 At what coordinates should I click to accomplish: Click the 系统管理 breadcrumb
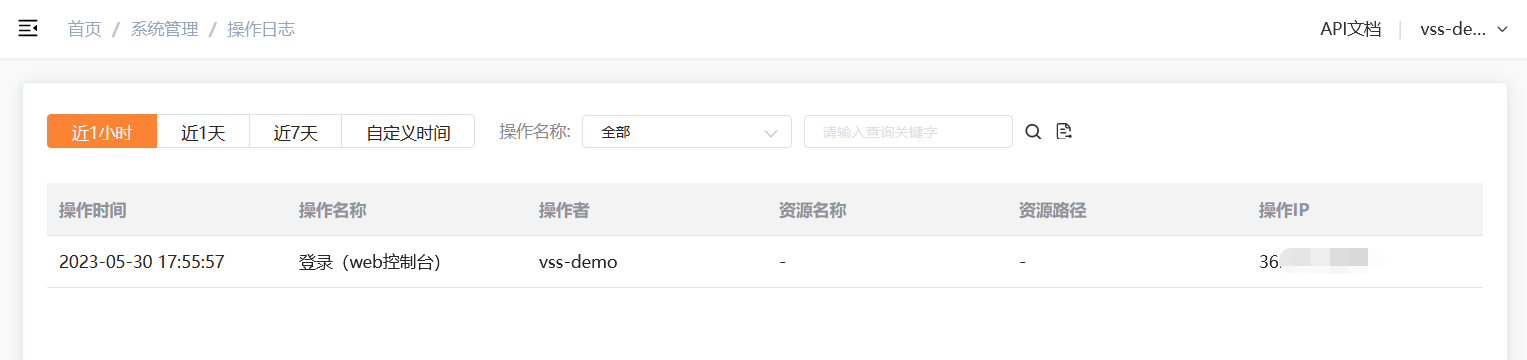tap(164, 29)
